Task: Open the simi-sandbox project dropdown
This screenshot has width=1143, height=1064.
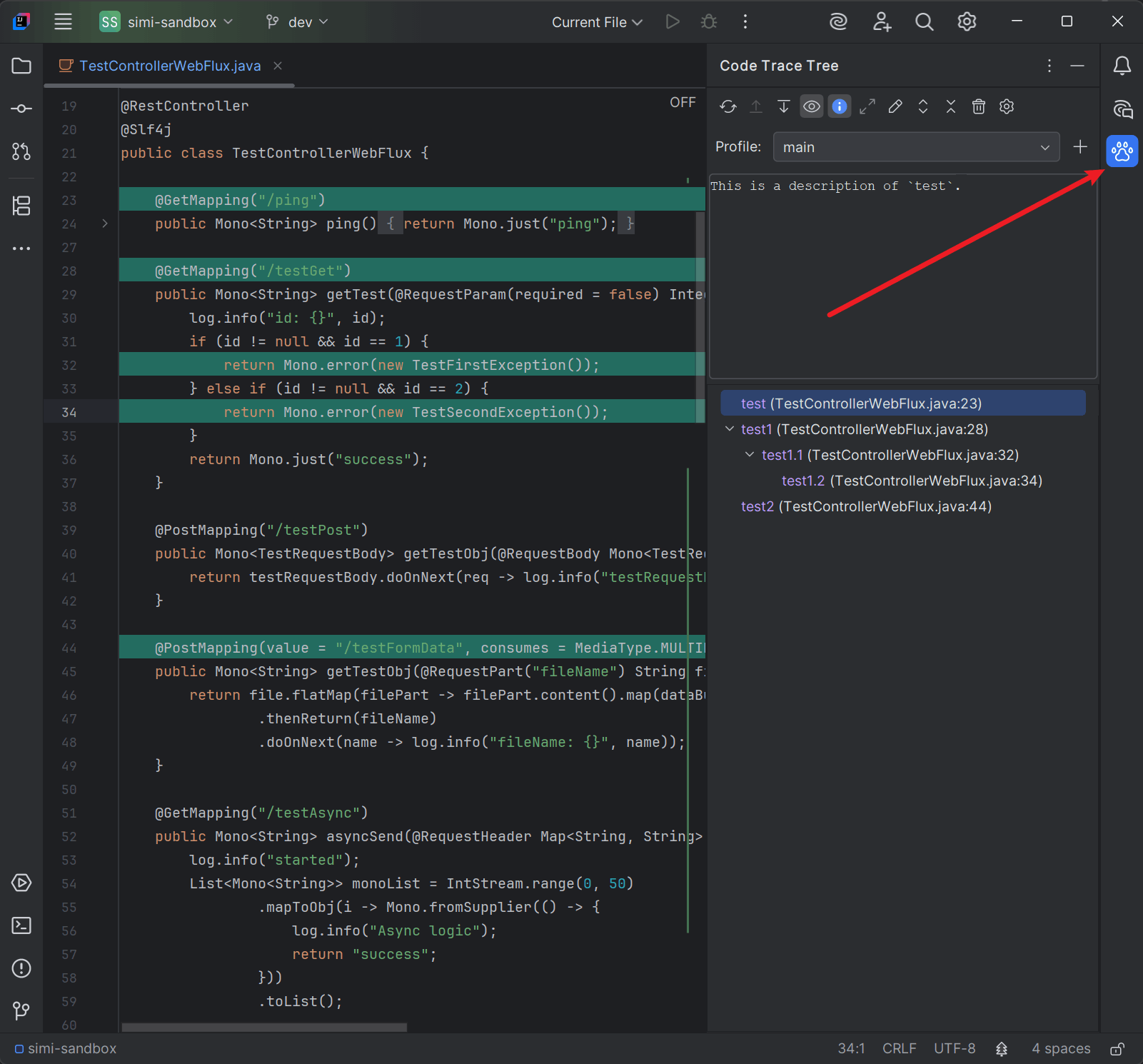Action: coord(167,22)
